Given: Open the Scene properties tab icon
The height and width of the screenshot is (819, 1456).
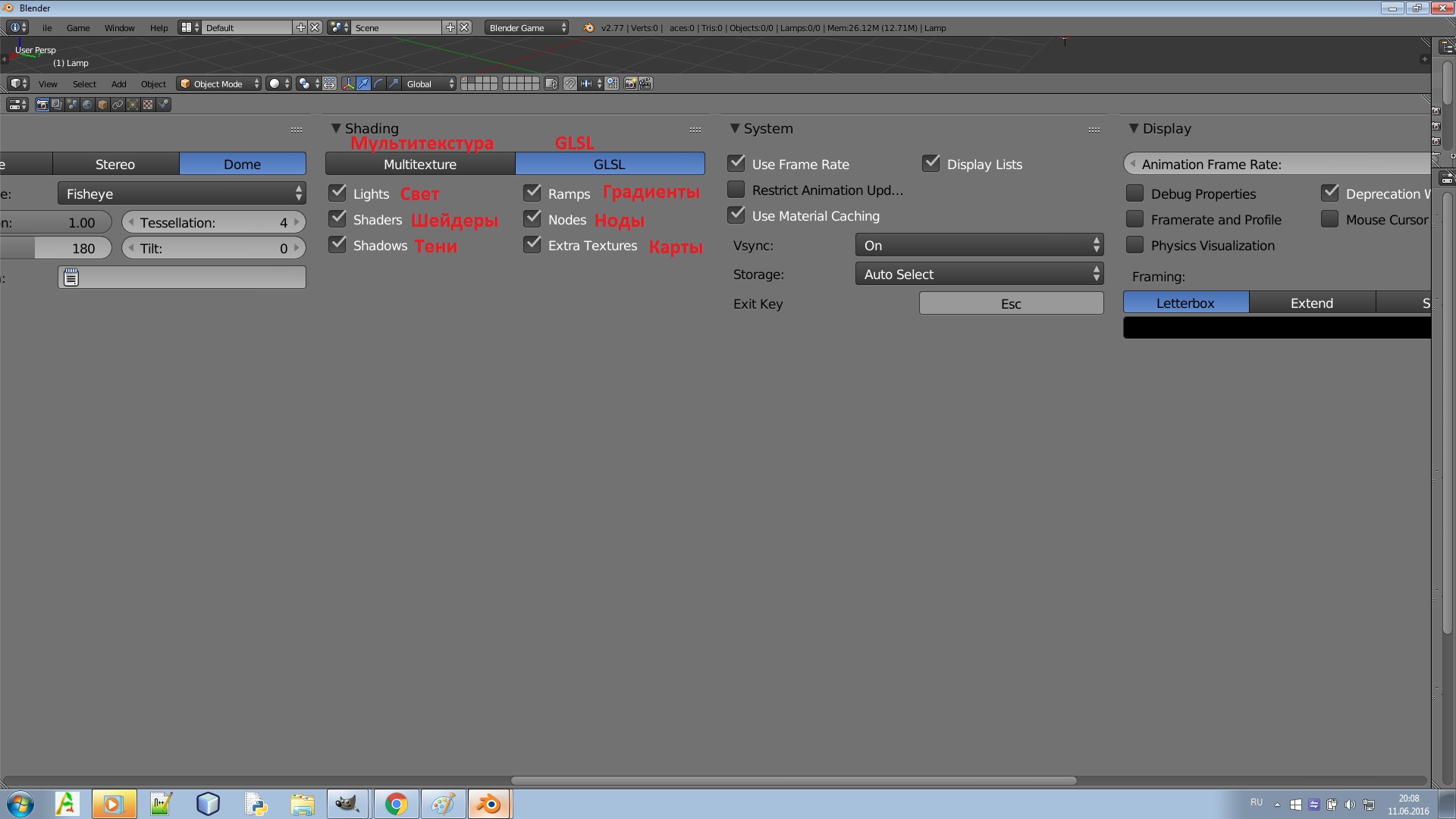Looking at the screenshot, I should pyautogui.click(x=72, y=105).
